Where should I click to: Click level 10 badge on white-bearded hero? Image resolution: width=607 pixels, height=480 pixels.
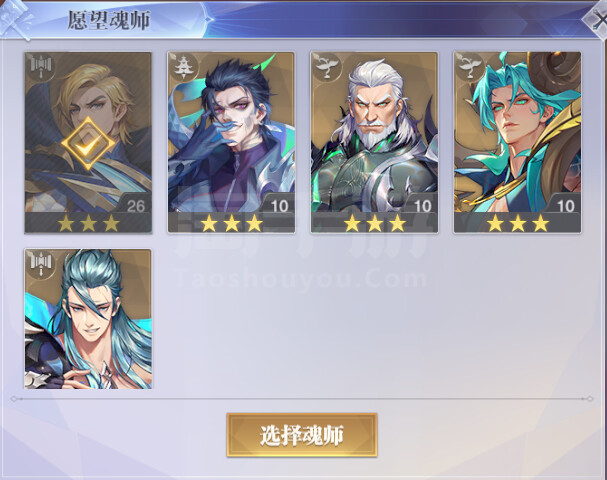[x=422, y=206]
